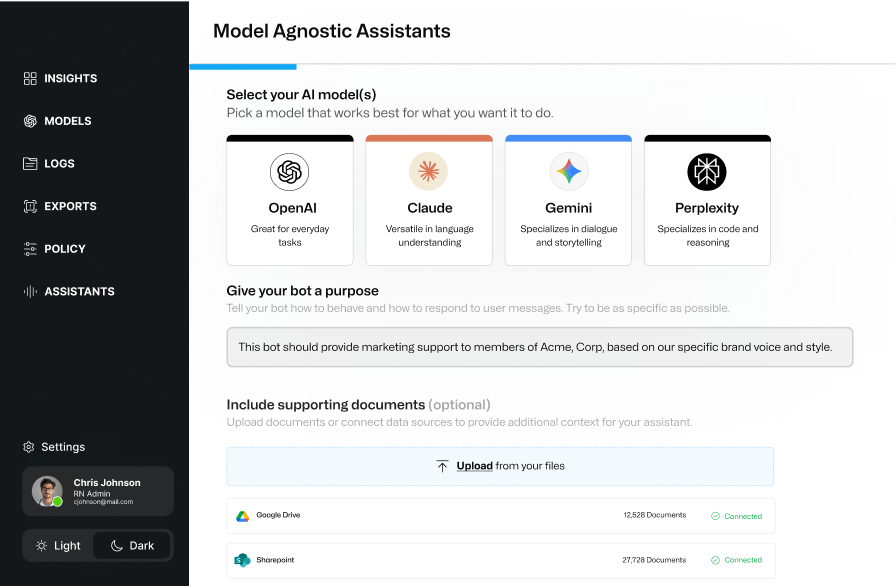896x586 pixels.
Task: Select the Assistants sidebar icon
Action: point(31,291)
